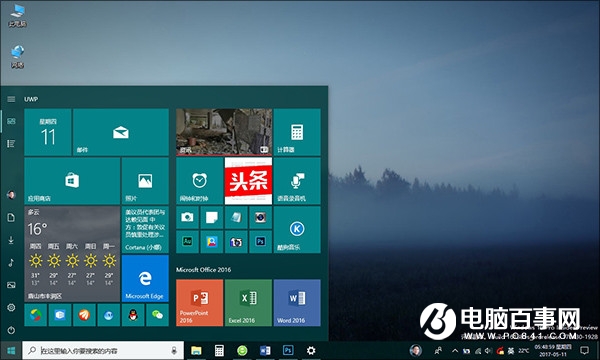Launch Excel 2016 tile

coord(248,303)
